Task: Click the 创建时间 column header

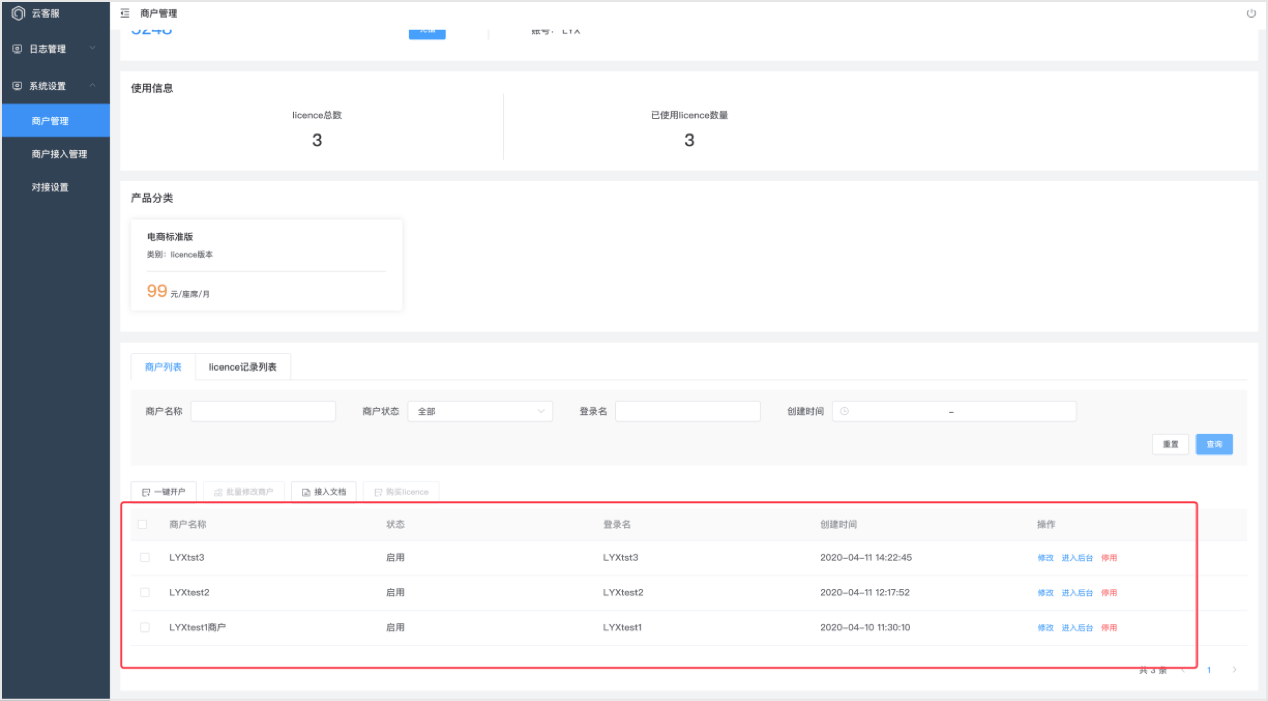Action: coord(838,525)
